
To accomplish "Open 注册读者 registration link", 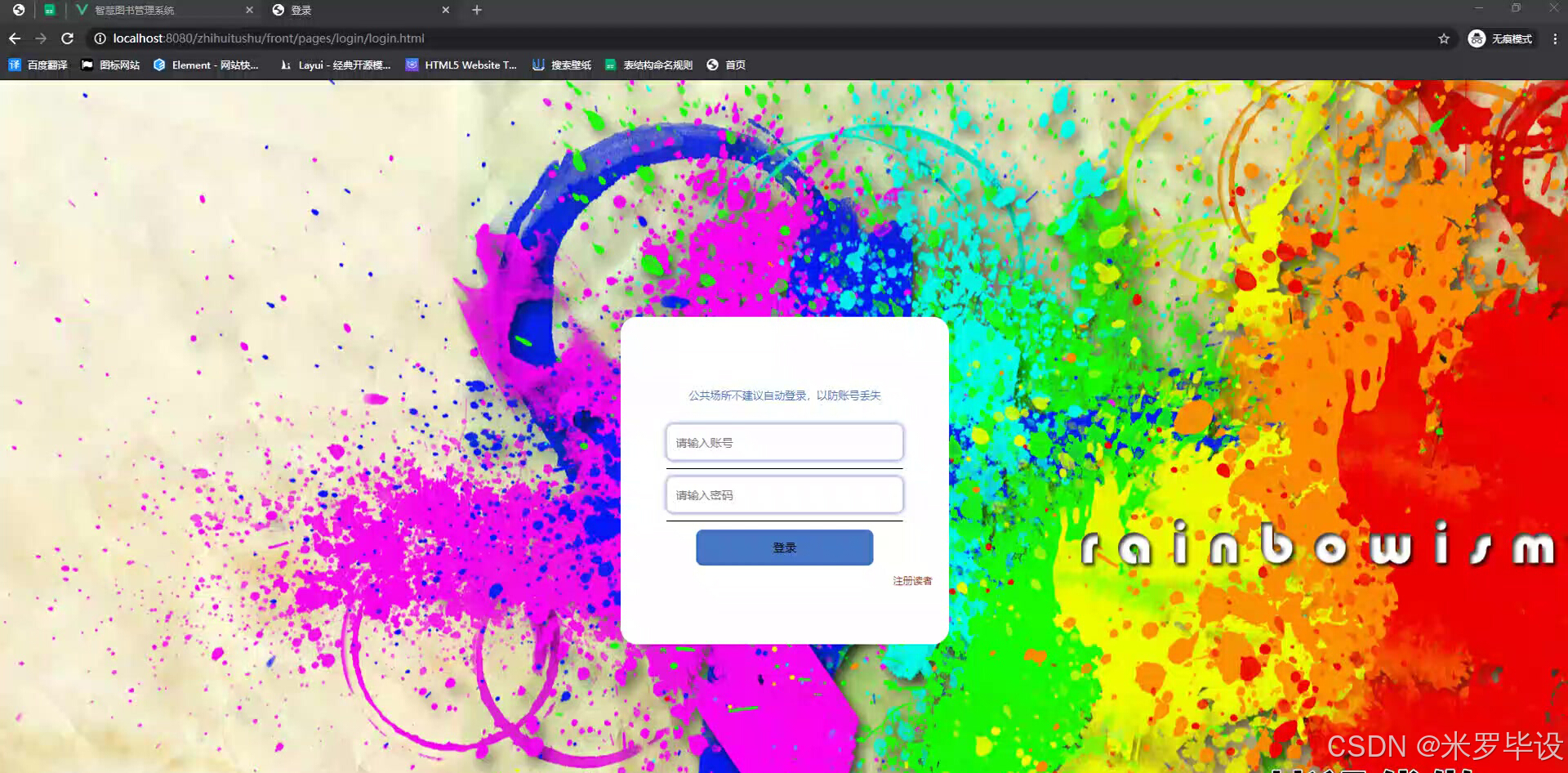I will (912, 581).
